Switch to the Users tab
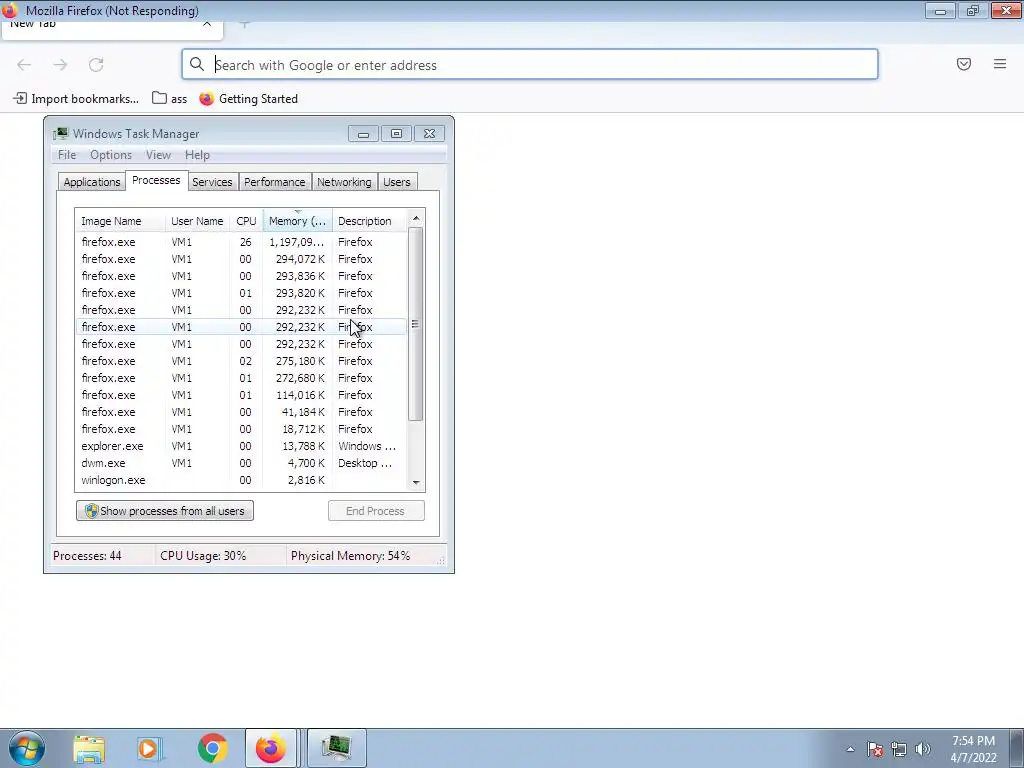 pyautogui.click(x=396, y=182)
